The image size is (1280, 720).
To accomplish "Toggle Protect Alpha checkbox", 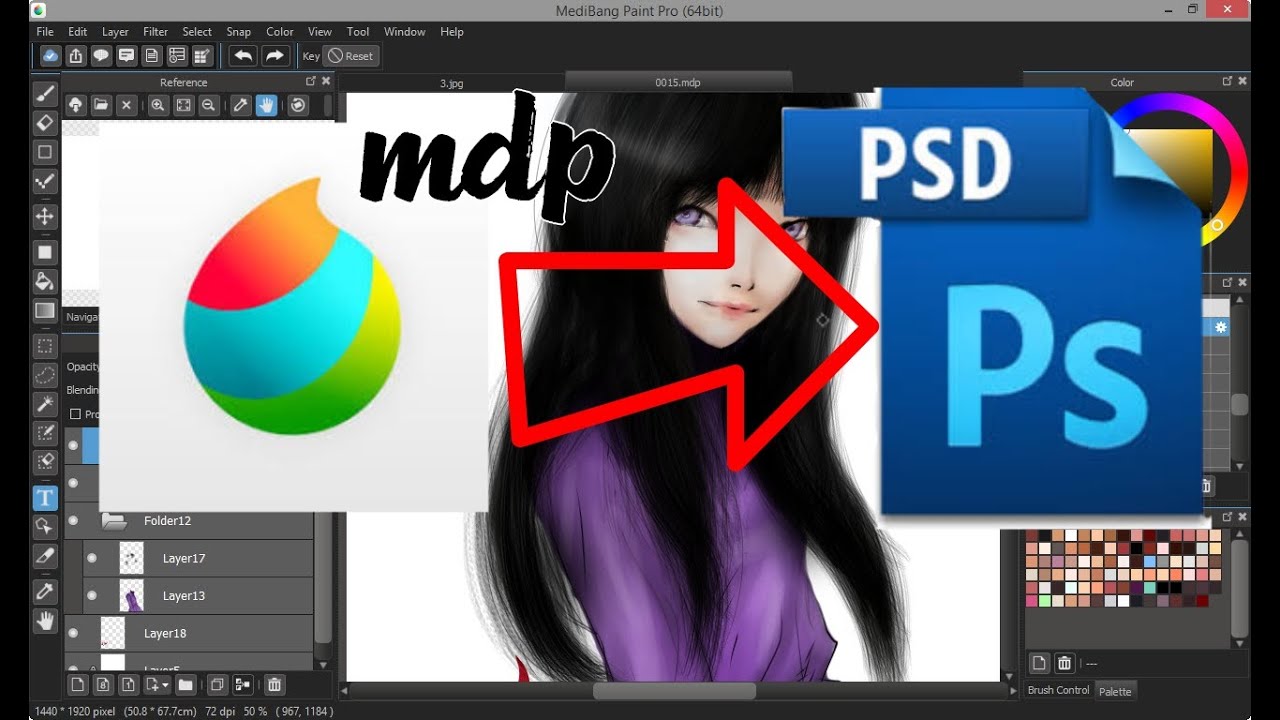I will [75, 414].
